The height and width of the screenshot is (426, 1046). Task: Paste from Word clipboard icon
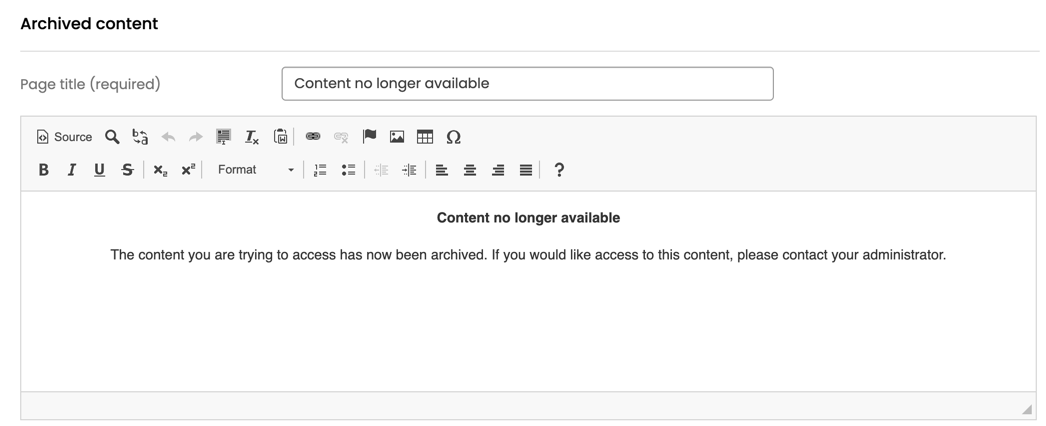280,137
